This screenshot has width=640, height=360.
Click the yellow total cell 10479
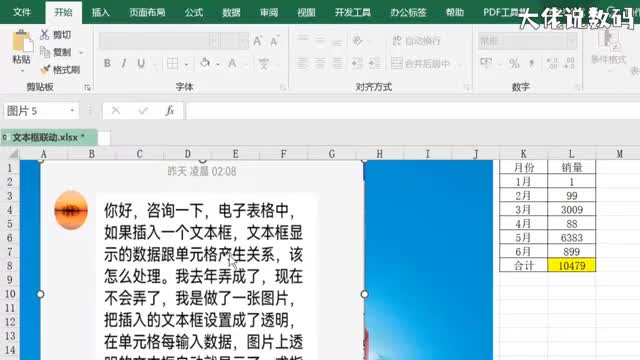coord(571,266)
